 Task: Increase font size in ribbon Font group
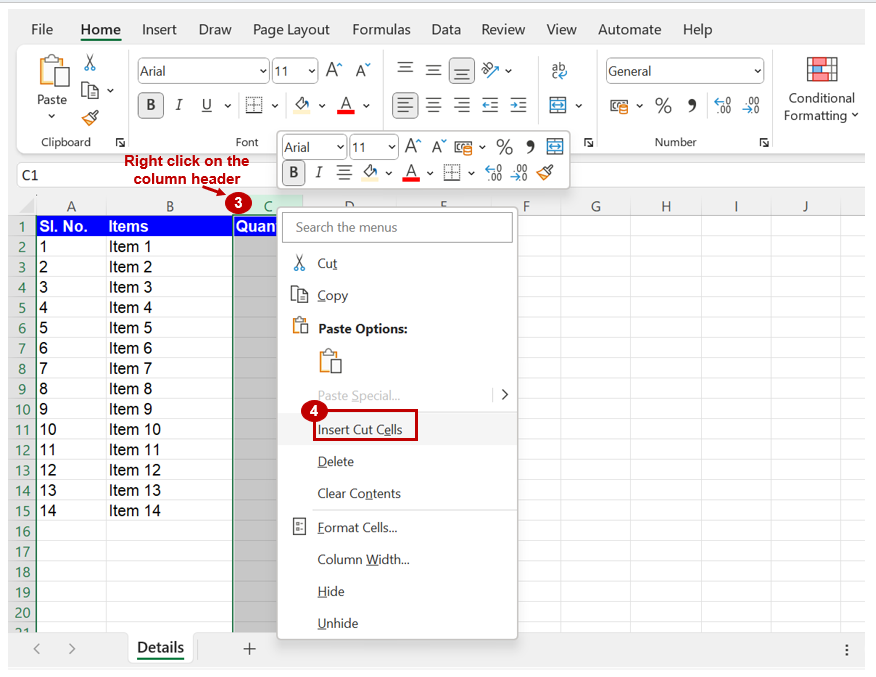(x=334, y=70)
